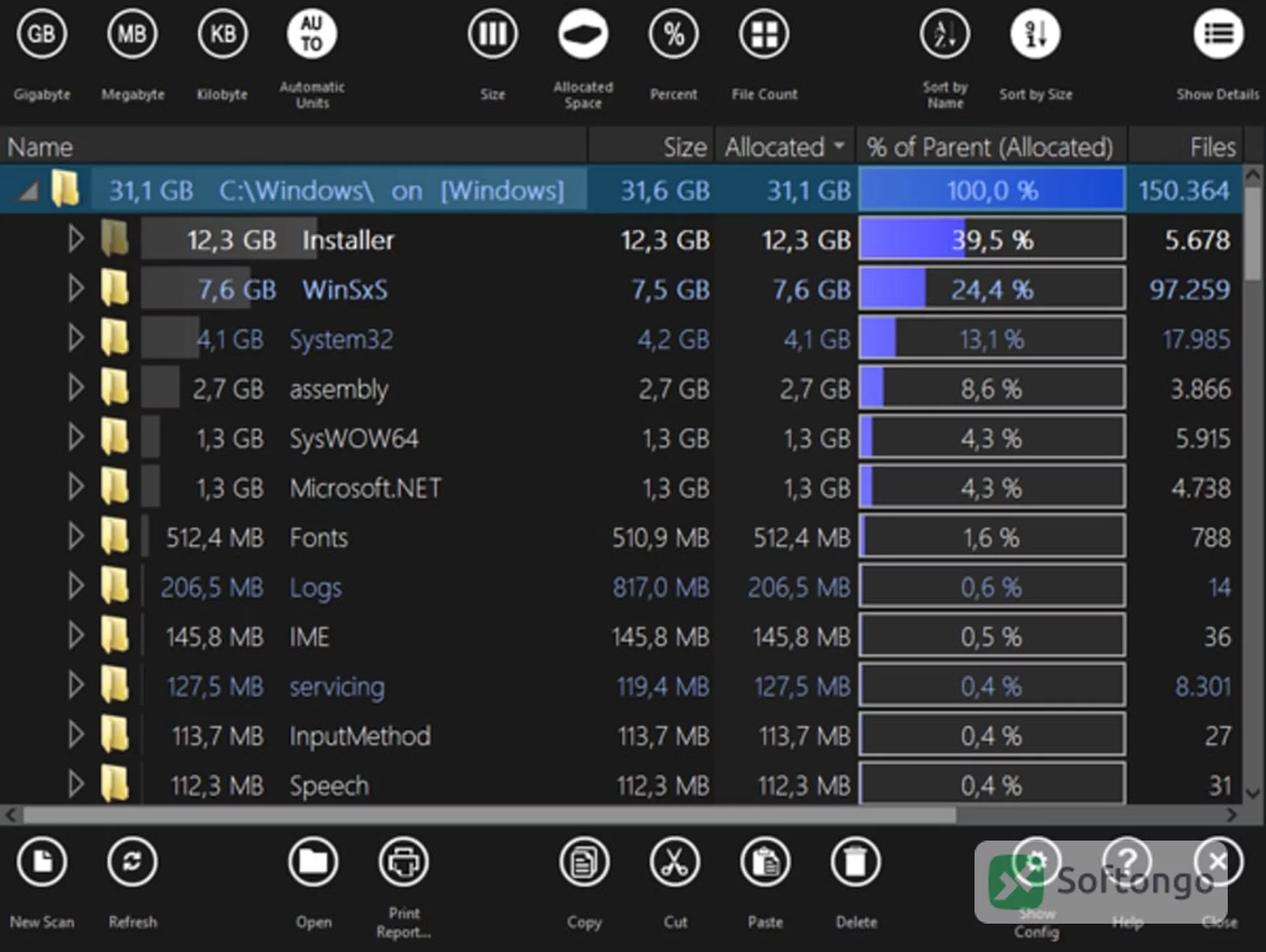The width and height of the screenshot is (1266, 952).
Task: Select the IME folder row
Action: tap(621, 636)
